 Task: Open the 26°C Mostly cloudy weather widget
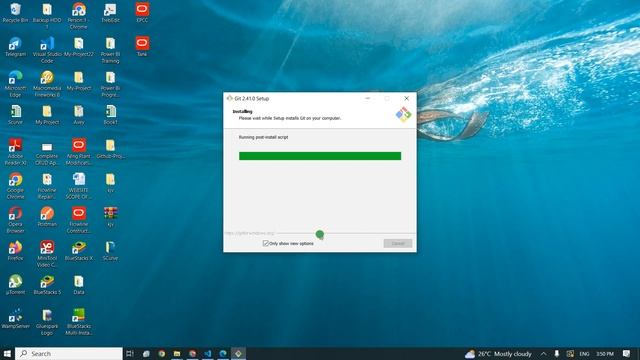coord(498,354)
